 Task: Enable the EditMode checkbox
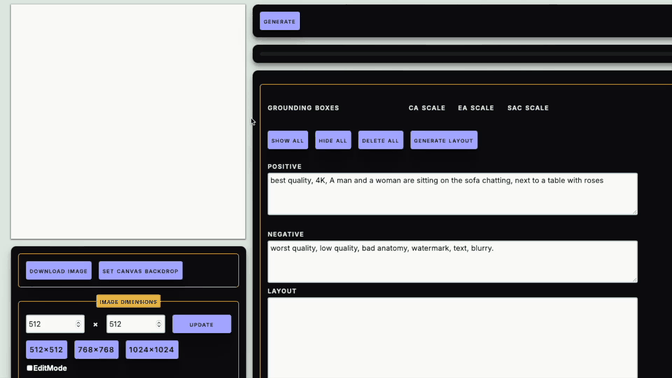[x=30, y=368]
